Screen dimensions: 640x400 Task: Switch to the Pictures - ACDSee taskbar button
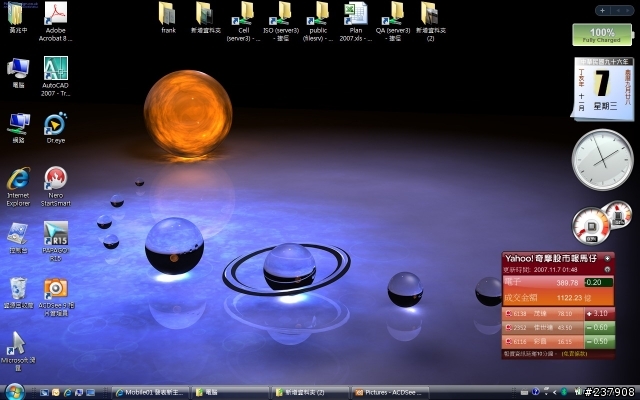click(390, 393)
